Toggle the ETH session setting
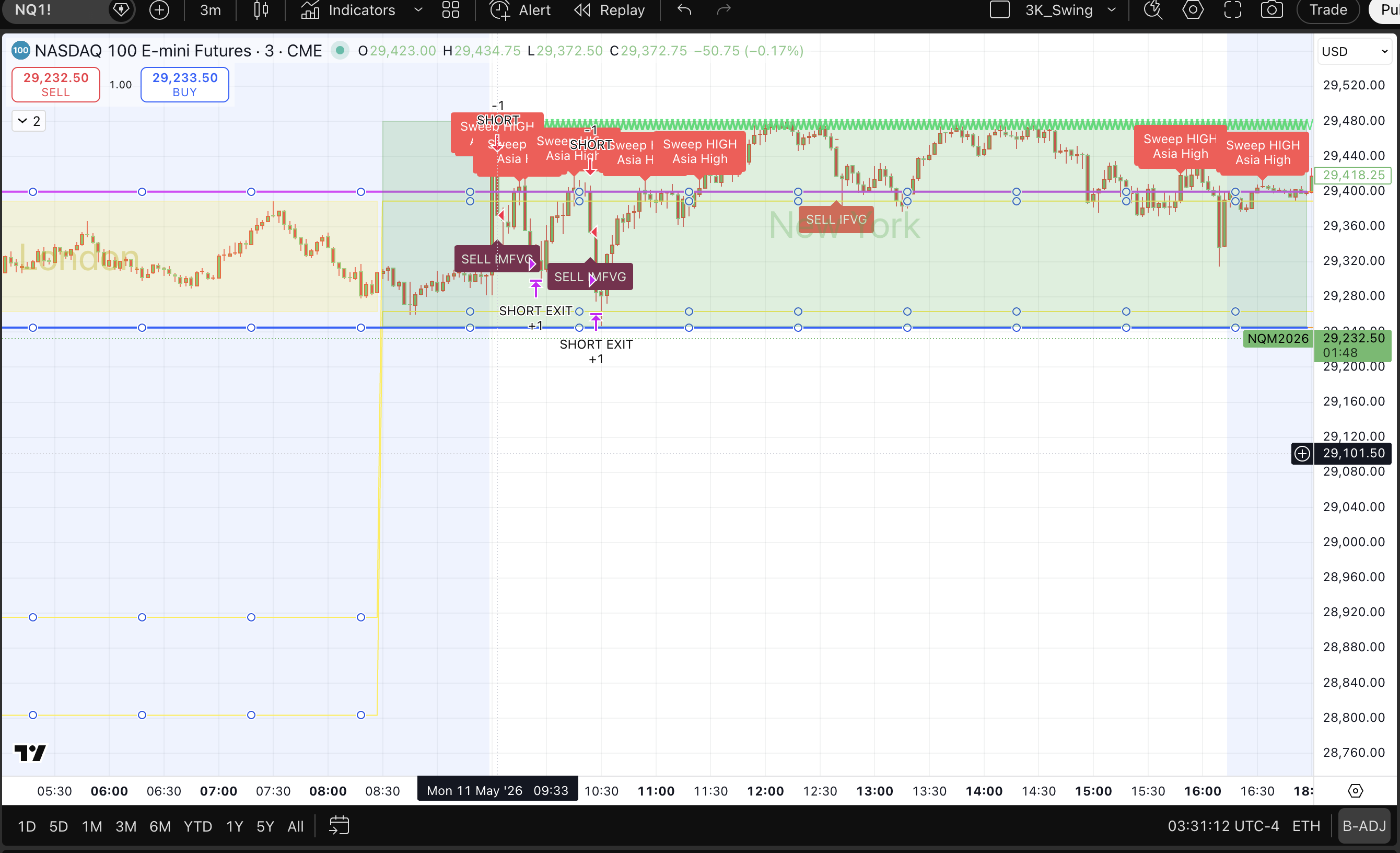Image resolution: width=1400 pixels, height=853 pixels. click(x=1306, y=826)
